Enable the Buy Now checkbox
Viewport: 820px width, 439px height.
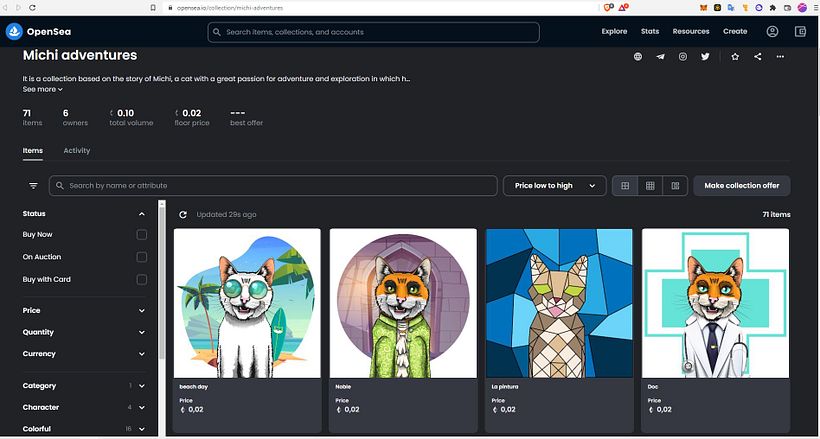pos(142,234)
